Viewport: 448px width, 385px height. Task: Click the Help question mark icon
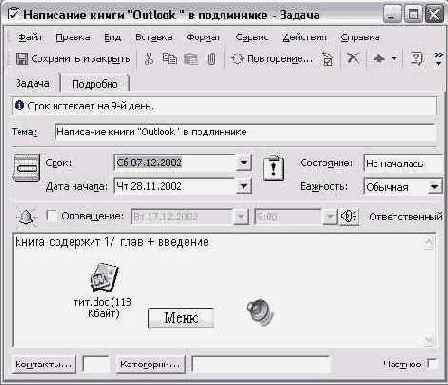[416, 59]
